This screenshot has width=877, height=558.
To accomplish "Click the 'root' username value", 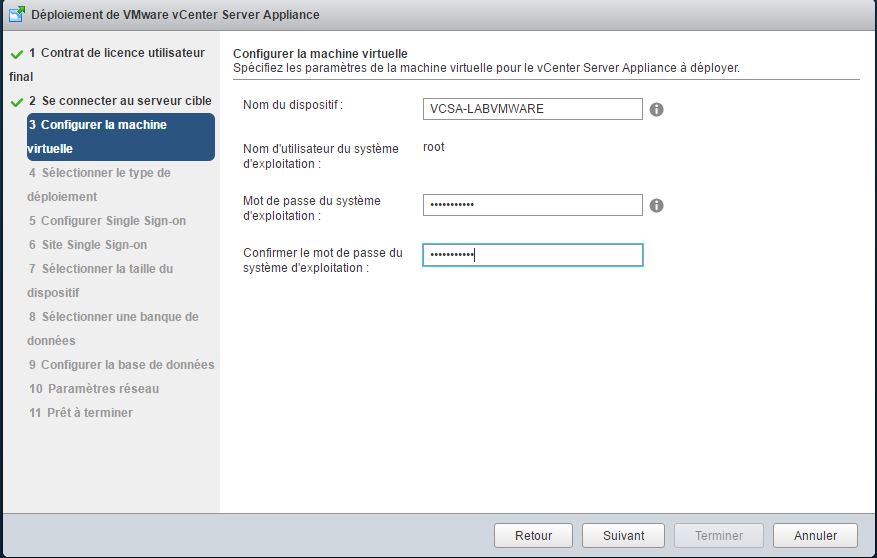I will [x=433, y=147].
